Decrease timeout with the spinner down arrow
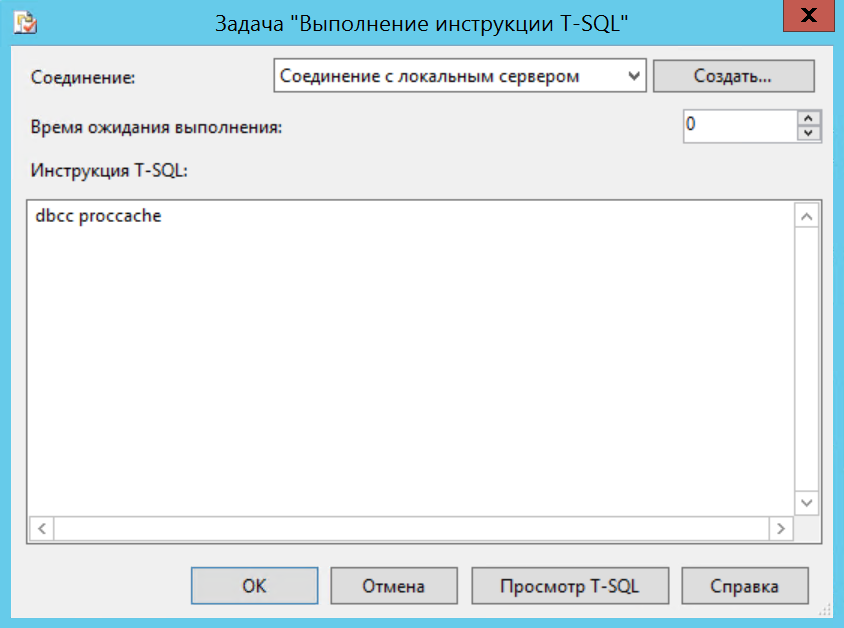This screenshot has height=628, width=844. pyautogui.click(x=808, y=134)
